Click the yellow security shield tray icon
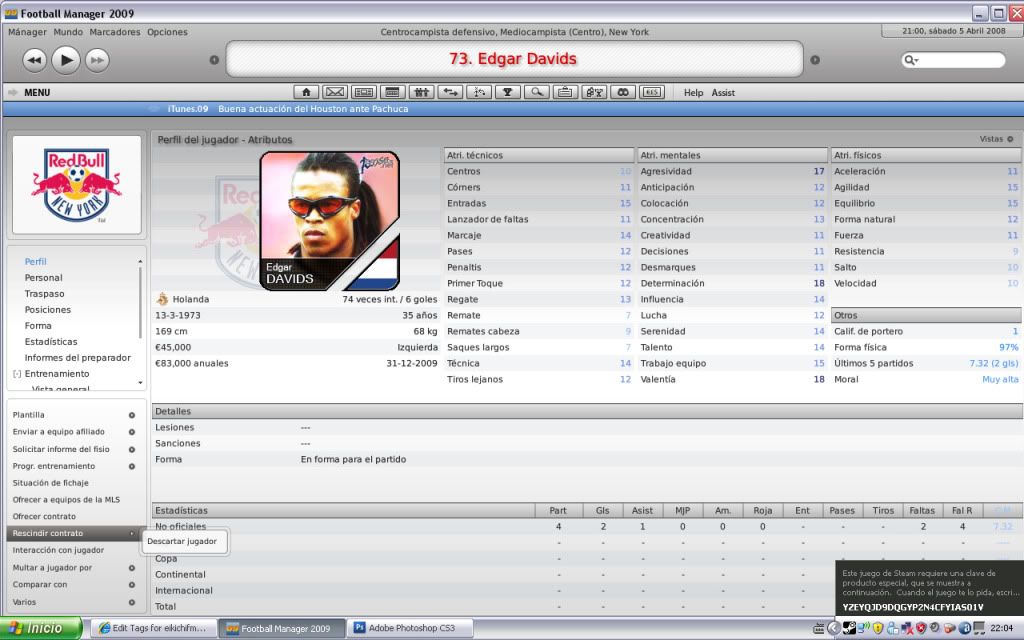This screenshot has width=1024, height=640. click(878, 628)
